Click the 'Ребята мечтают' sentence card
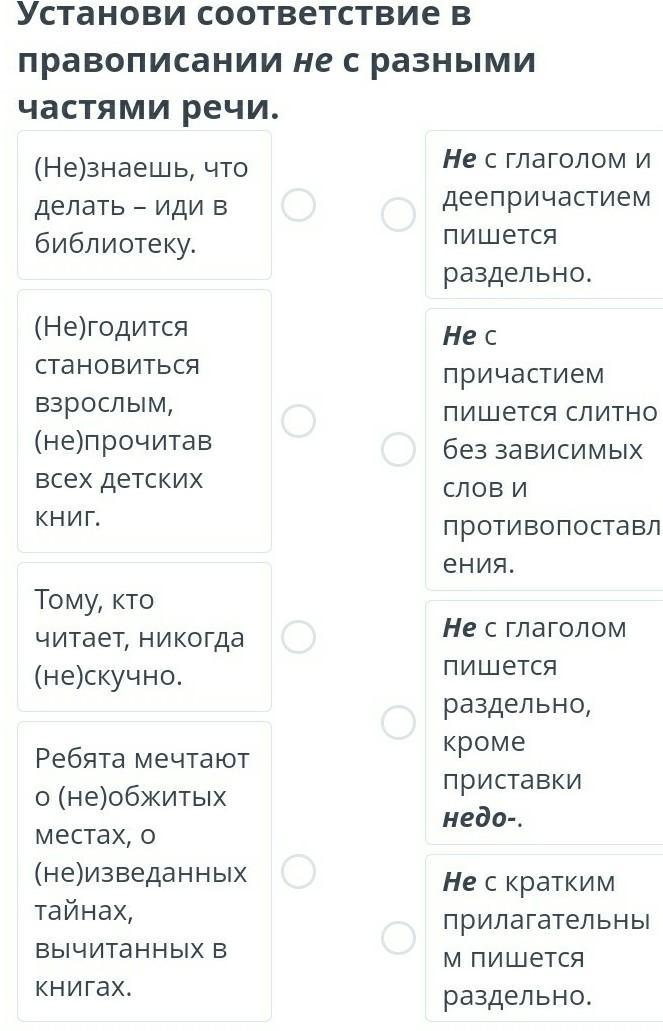This screenshot has height=1031, width=663. 144,872
